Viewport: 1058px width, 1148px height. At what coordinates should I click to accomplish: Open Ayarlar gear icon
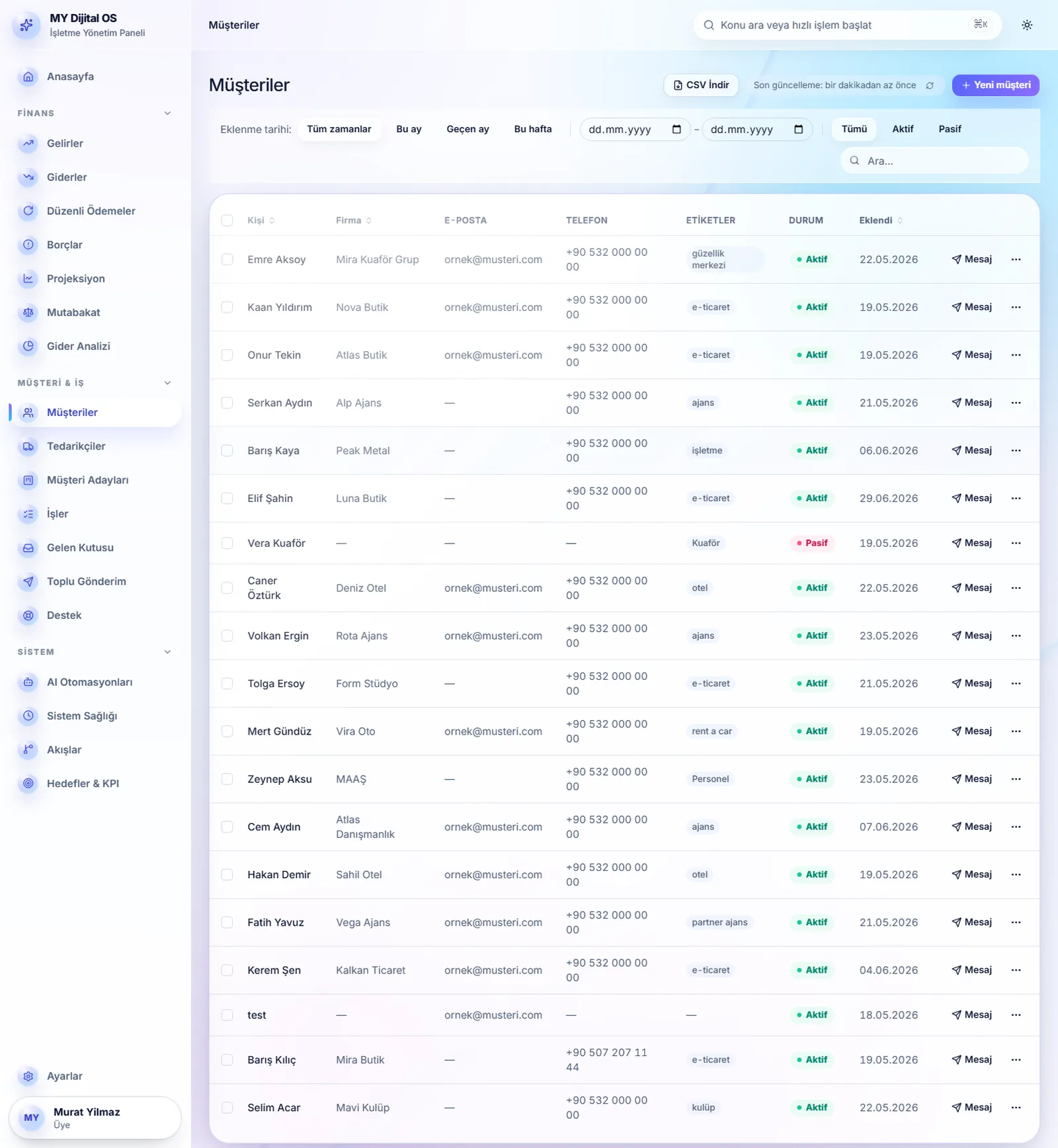pyautogui.click(x=28, y=1077)
